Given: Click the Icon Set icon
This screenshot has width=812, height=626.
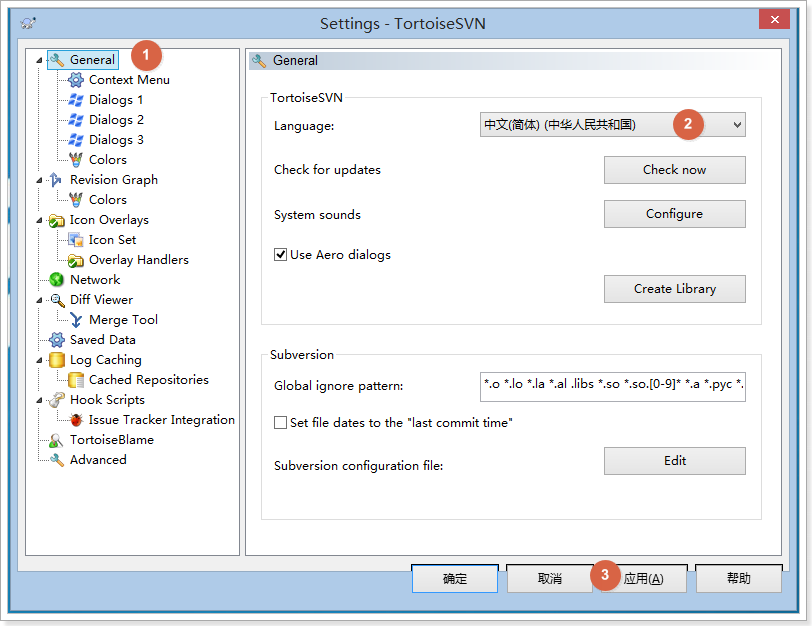Looking at the screenshot, I should (76, 240).
